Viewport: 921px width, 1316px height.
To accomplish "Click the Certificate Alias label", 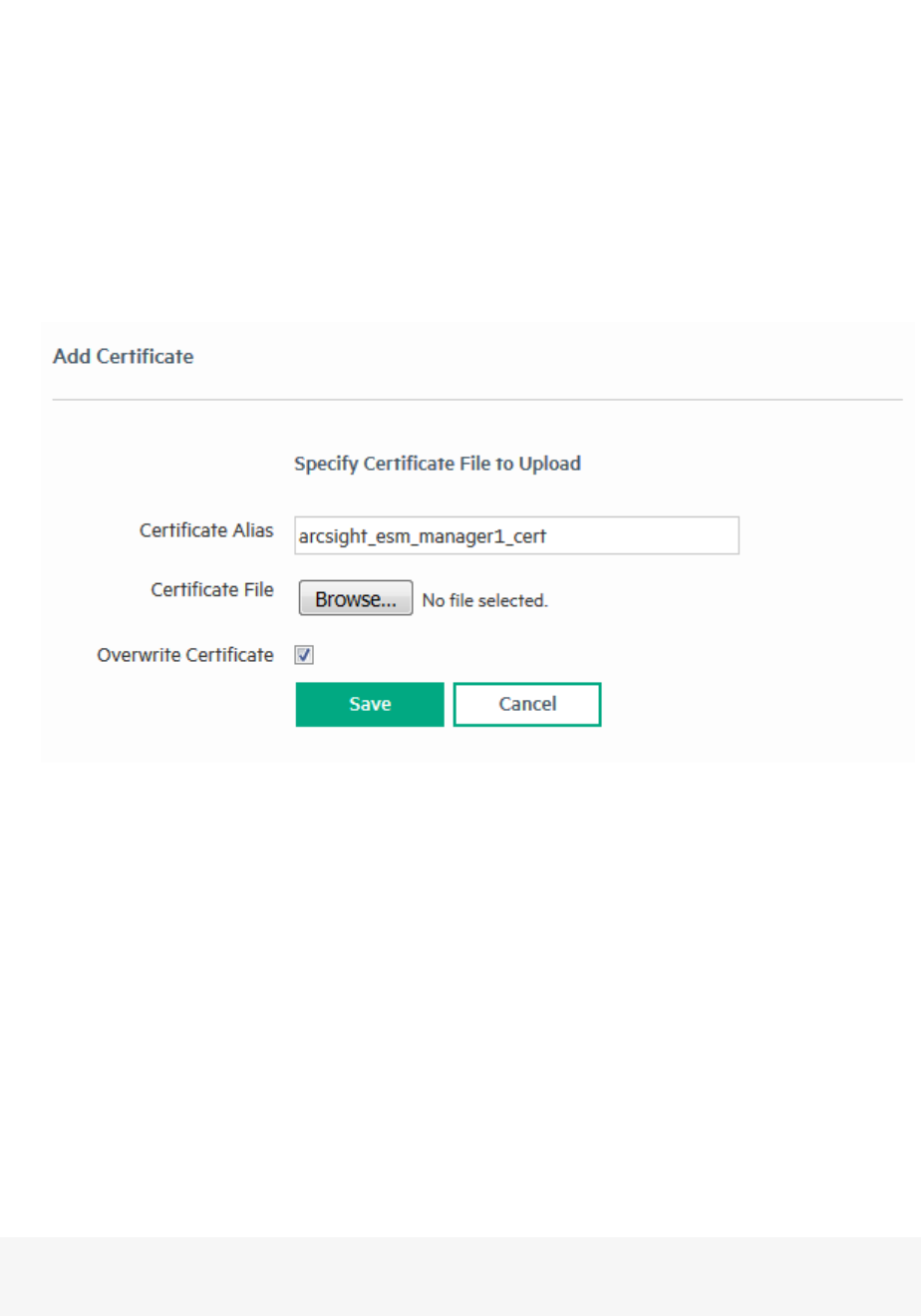I will (x=206, y=530).
